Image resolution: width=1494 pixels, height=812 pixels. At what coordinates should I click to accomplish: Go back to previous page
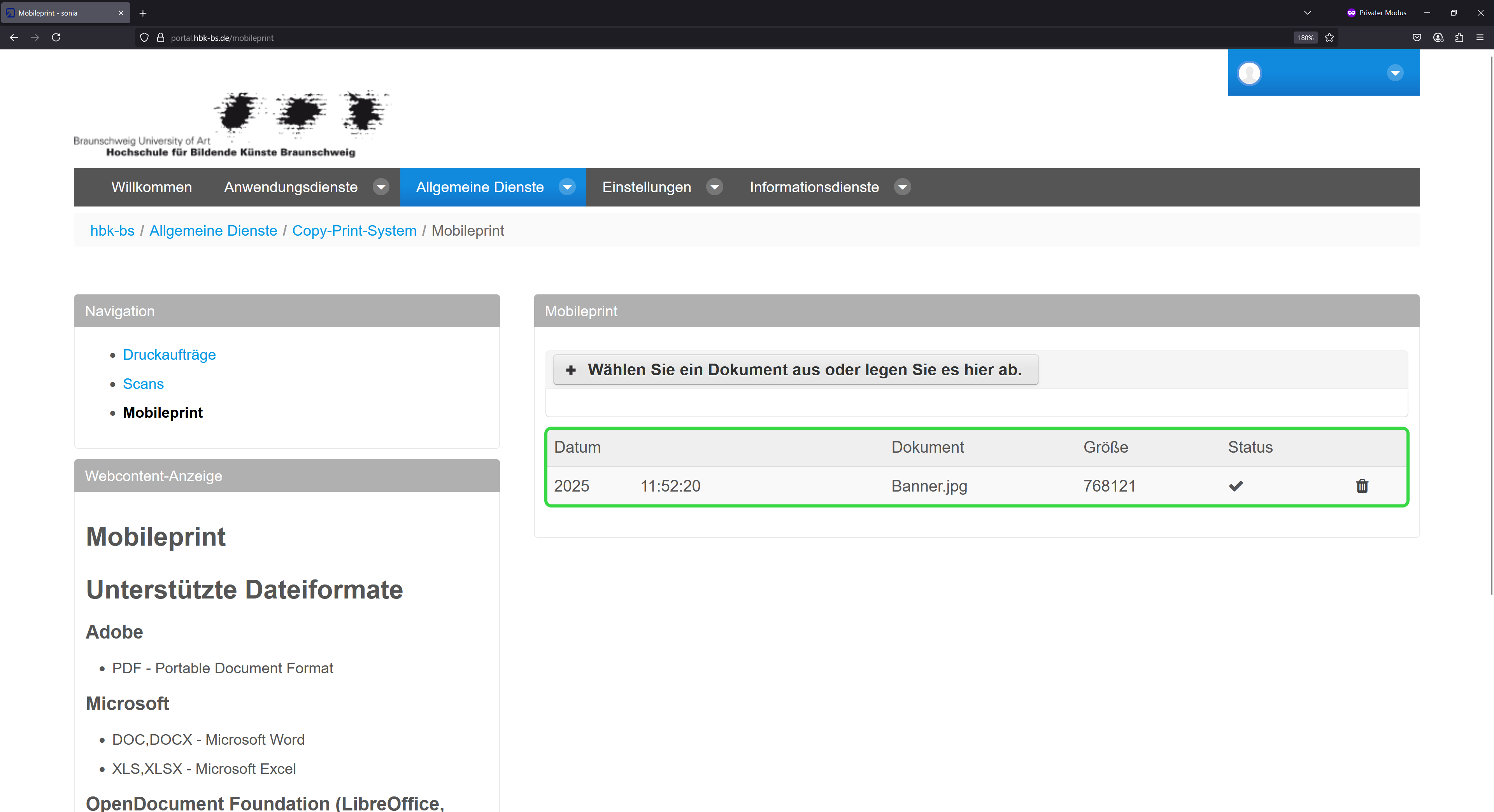tap(14, 38)
